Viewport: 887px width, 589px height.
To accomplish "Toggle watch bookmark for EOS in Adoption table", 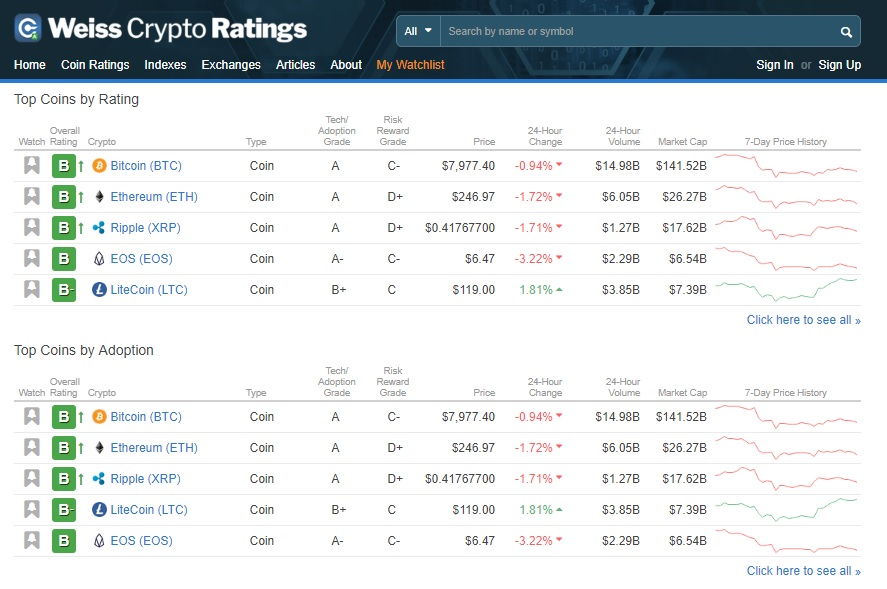I will 32,540.
